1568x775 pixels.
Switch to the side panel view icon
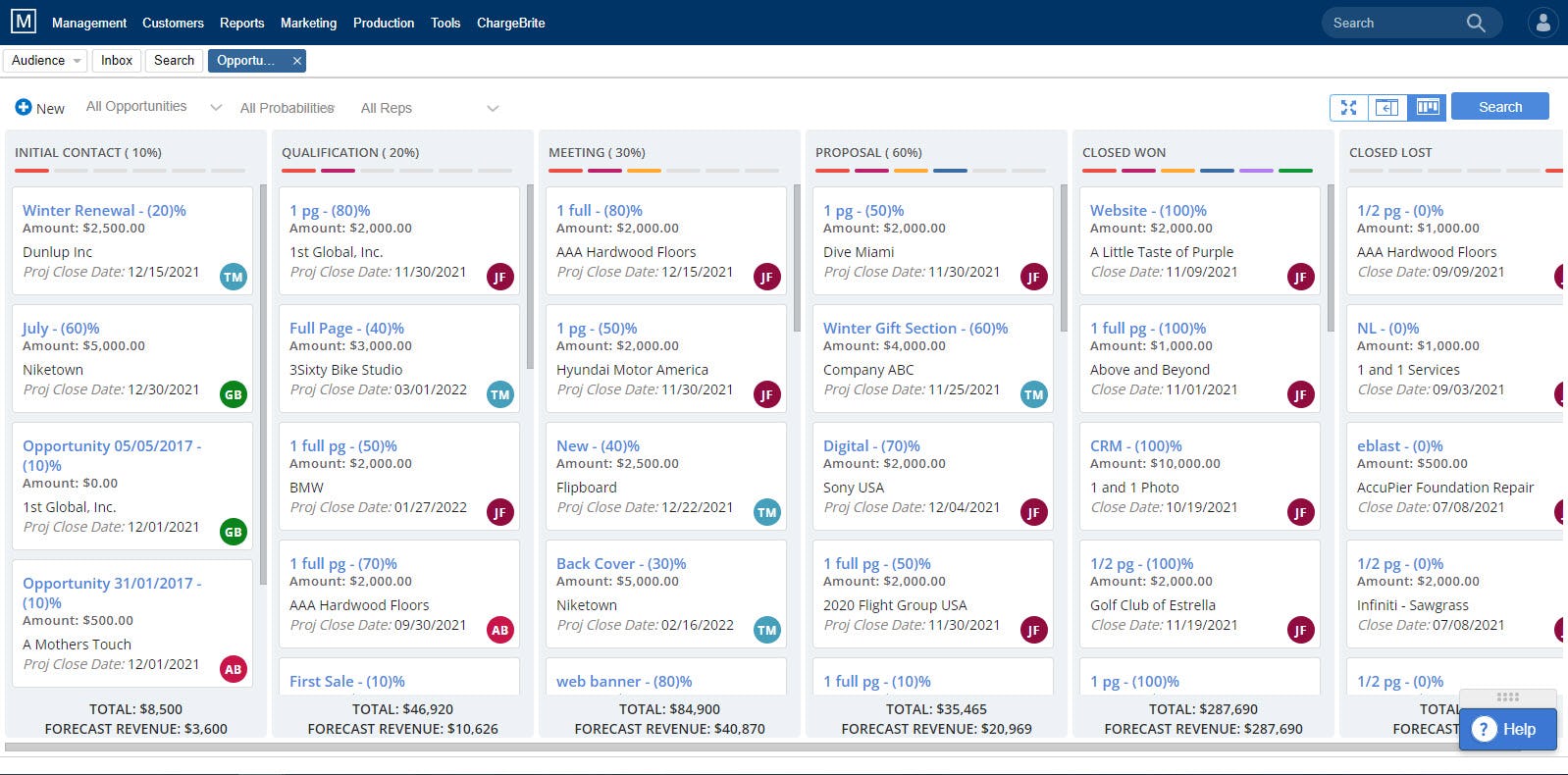[1386, 107]
